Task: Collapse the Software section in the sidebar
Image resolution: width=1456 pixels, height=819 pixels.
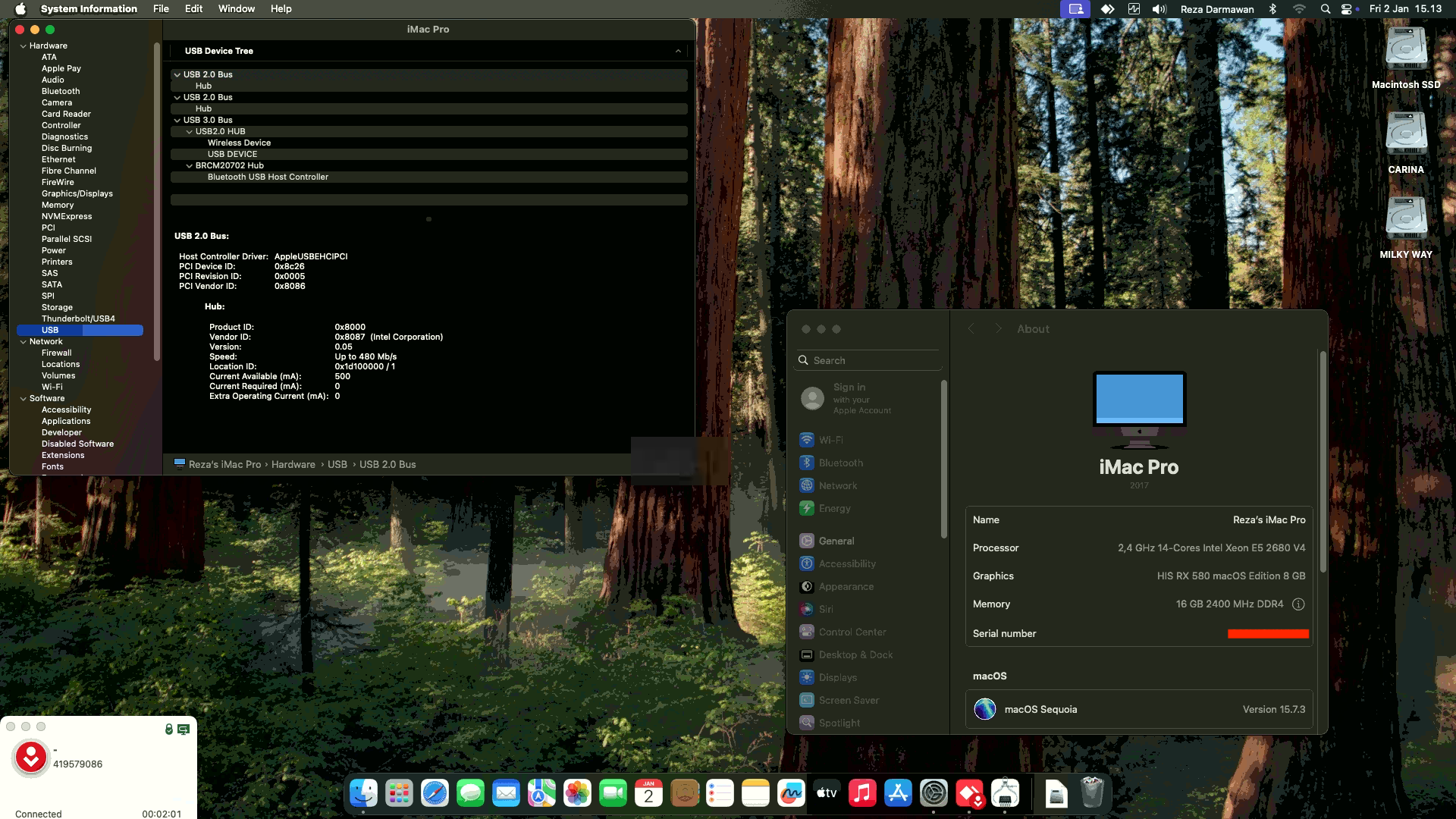Action: [23, 399]
